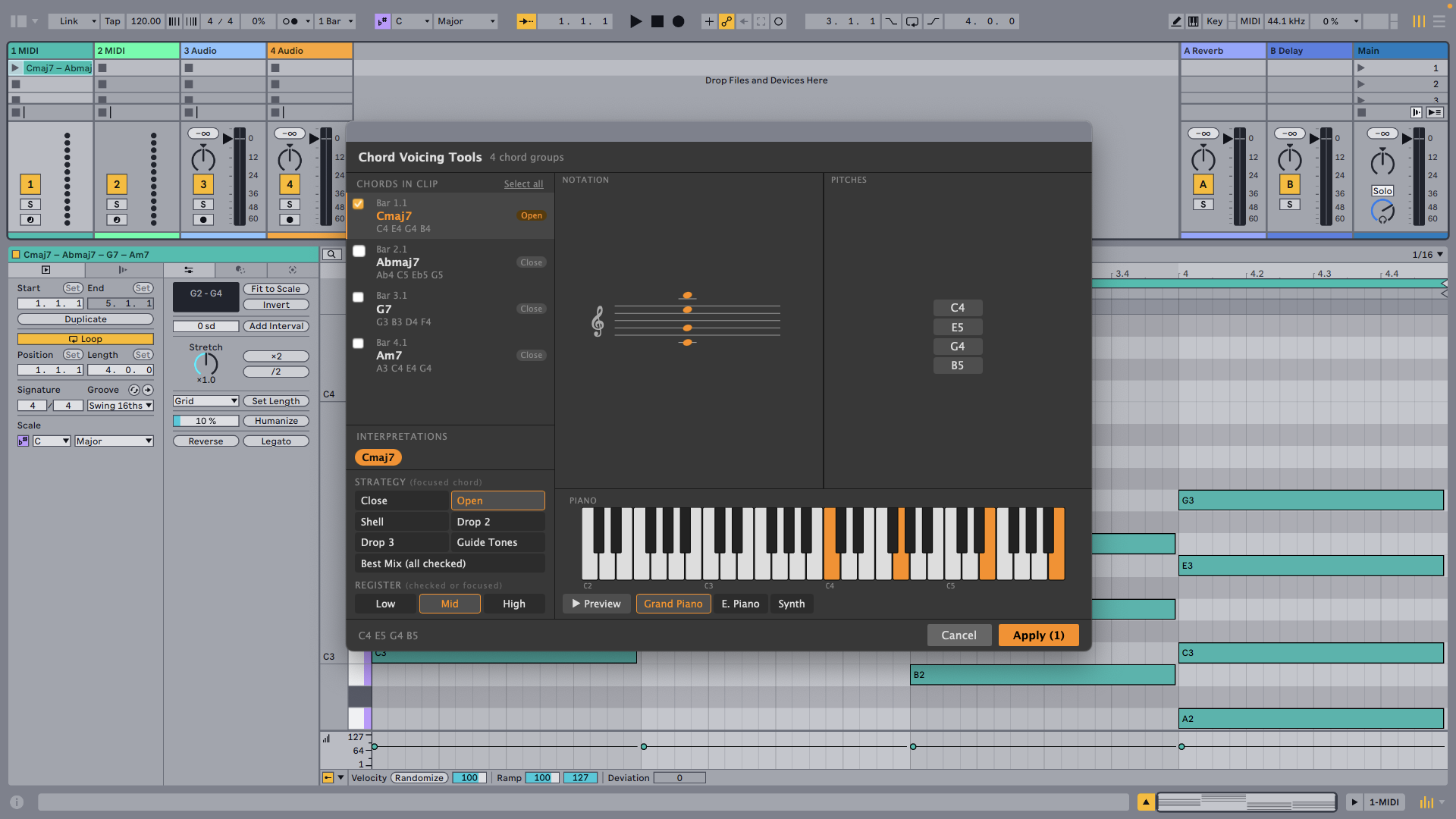Click the groove hot-swap icon

tap(134, 390)
